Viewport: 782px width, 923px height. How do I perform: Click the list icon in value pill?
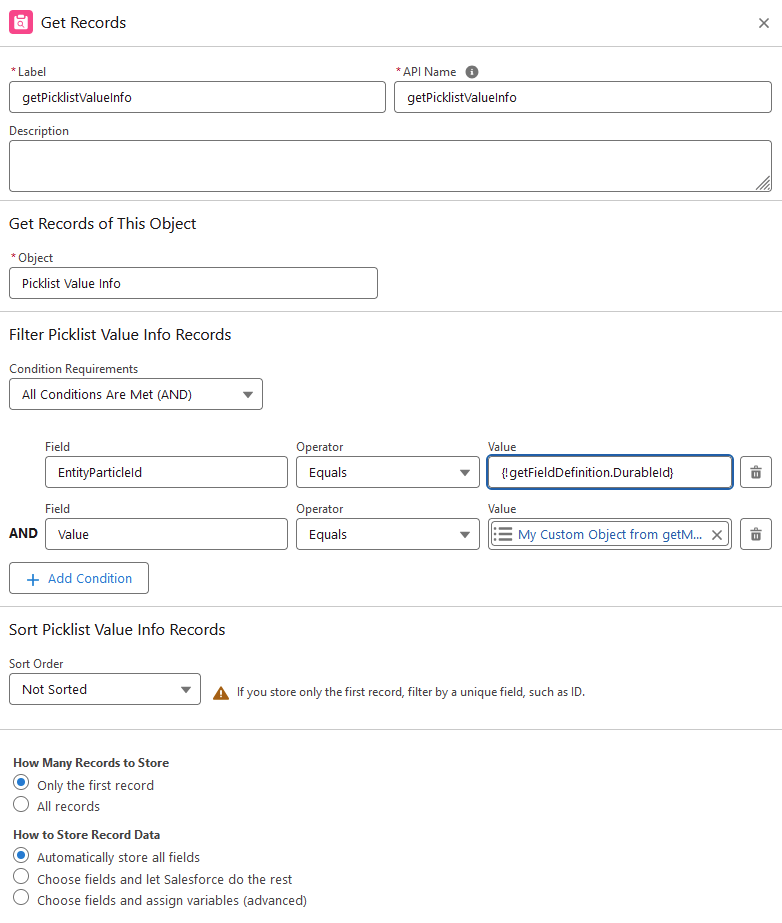(503, 534)
